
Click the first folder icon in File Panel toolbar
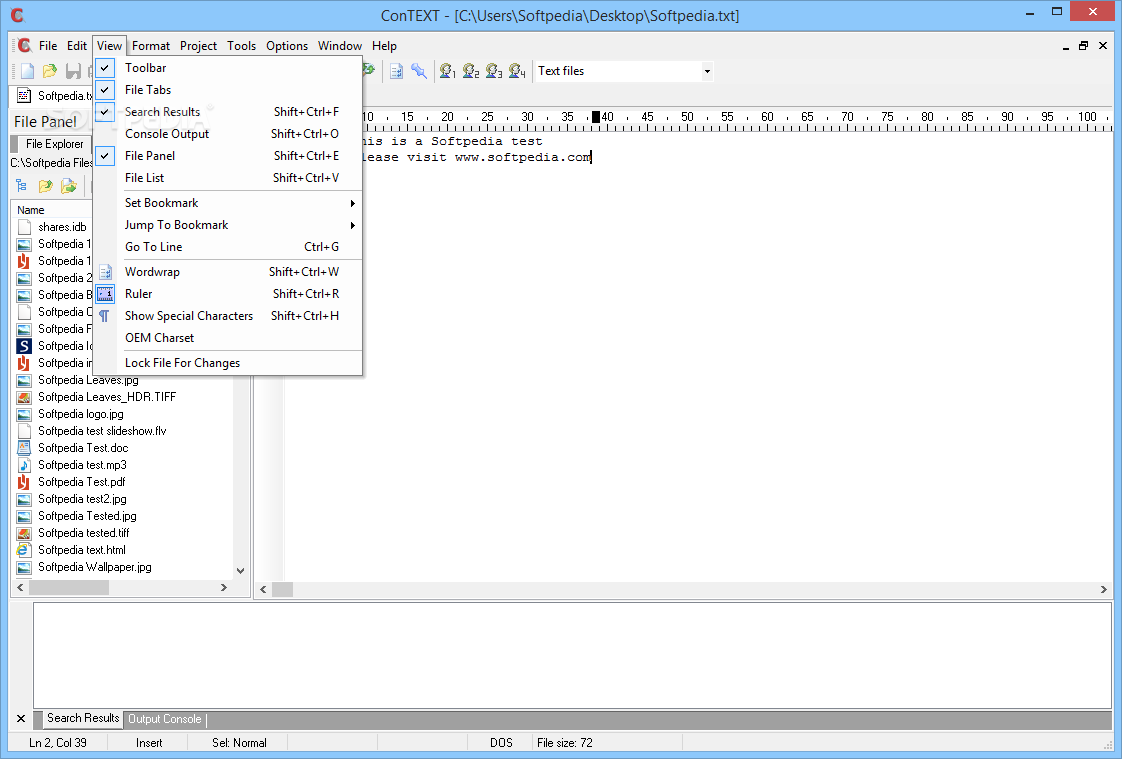[x=45, y=186]
